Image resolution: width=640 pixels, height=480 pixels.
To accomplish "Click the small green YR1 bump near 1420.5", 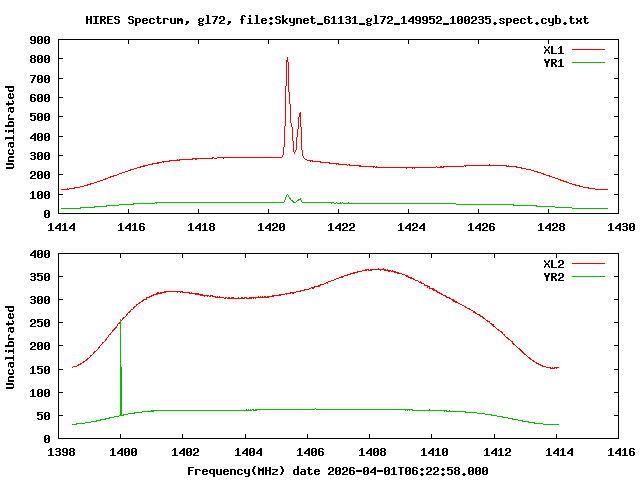I will pos(287,196).
